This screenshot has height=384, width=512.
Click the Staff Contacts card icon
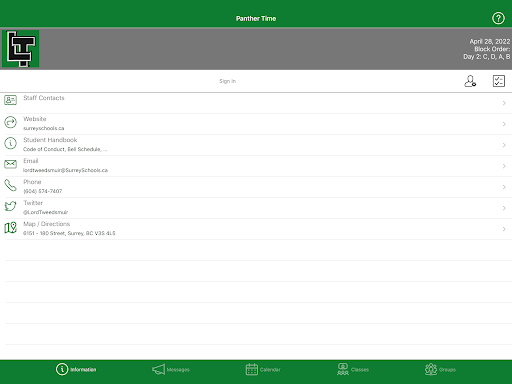point(10,100)
